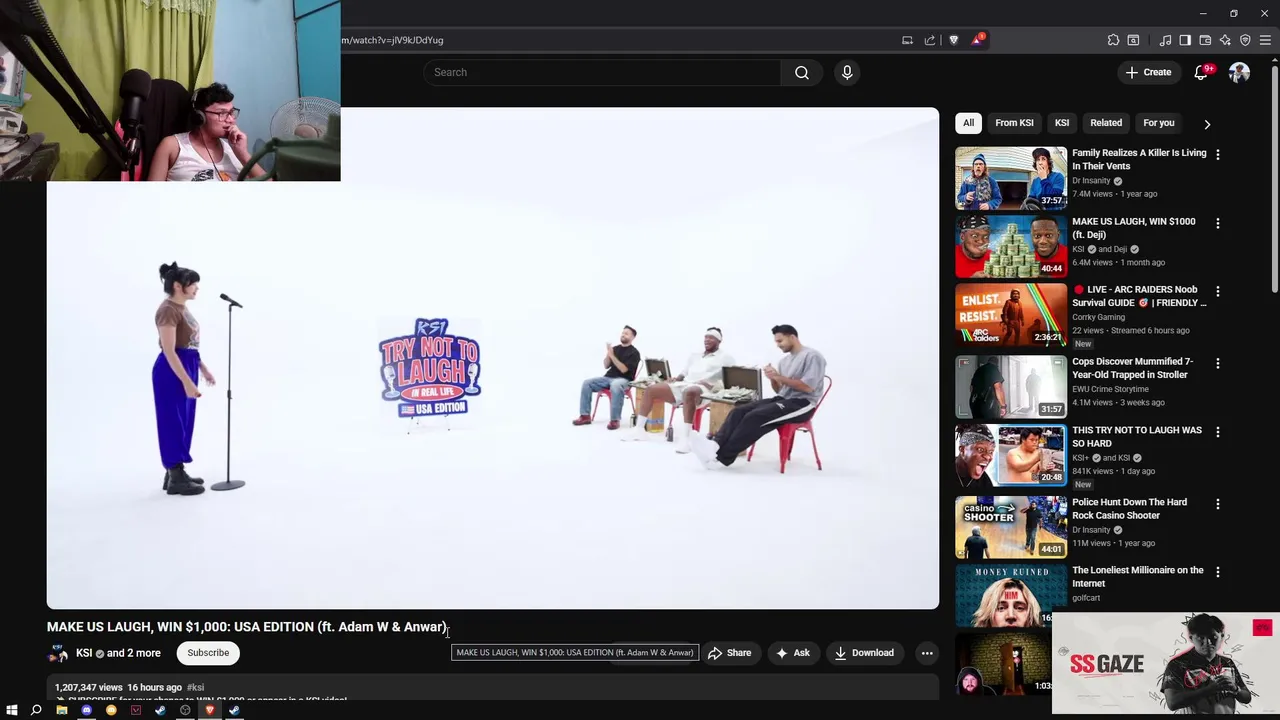Viewport: 1280px width, 720px height.
Task: Open more actions three-dot menu below video
Action: pyautogui.click(x=927, y=653)
